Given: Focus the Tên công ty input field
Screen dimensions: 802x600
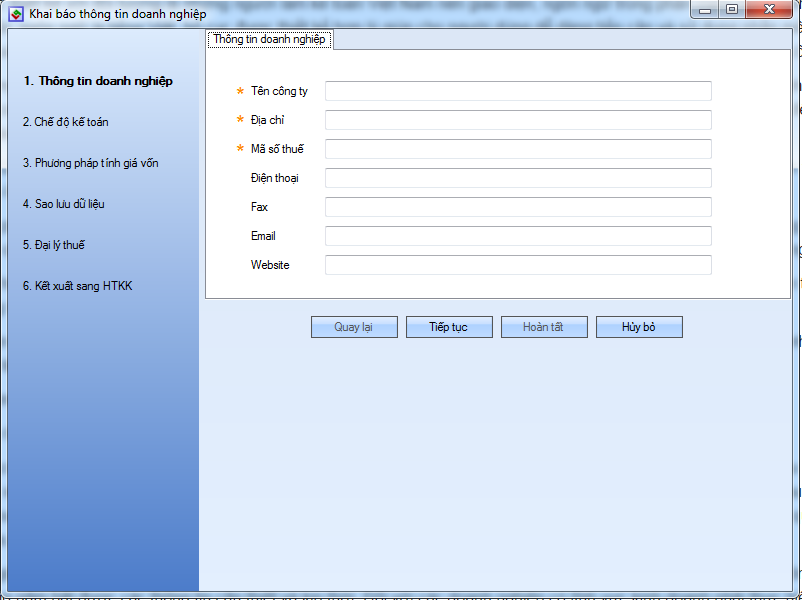Looking at the screenshot, I should click(518, 91).
